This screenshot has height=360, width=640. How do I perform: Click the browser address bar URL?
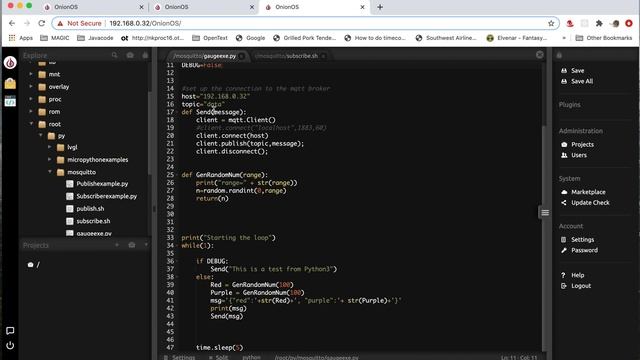pos(145,23)
